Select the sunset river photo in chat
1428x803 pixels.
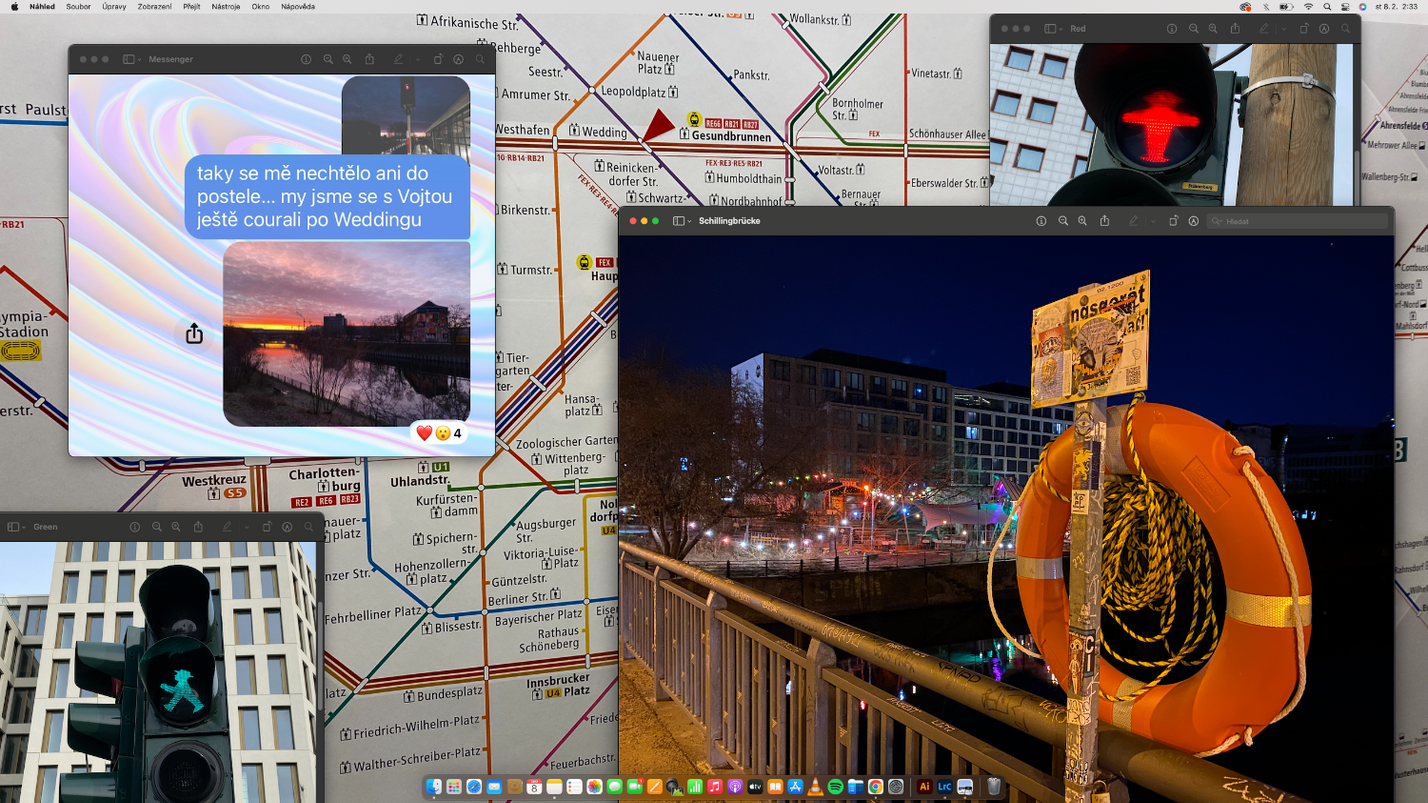(x=346, y=334)
